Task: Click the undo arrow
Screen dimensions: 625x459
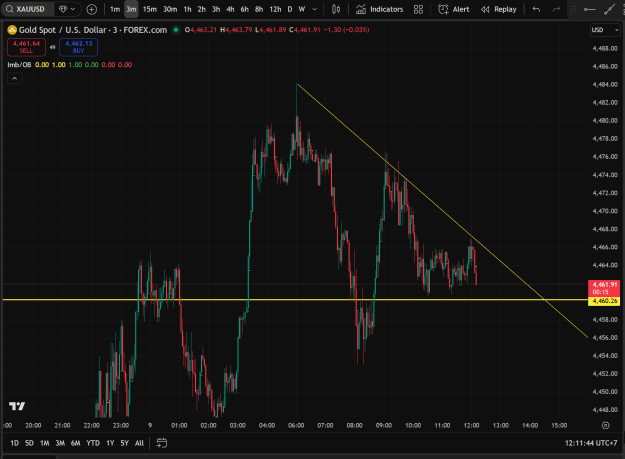Action: 537,9
